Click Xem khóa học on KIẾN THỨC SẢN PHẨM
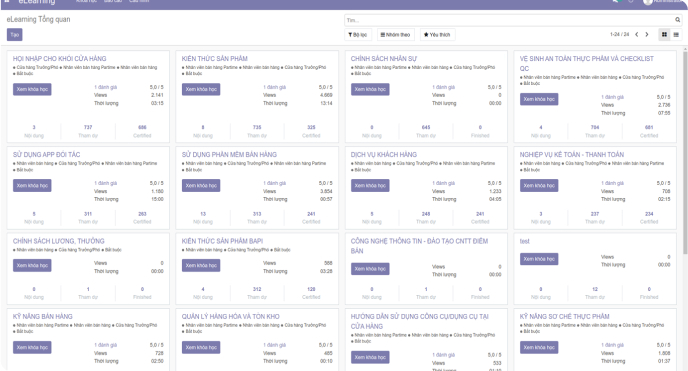688x371 pixels. [x=201, y=89]
